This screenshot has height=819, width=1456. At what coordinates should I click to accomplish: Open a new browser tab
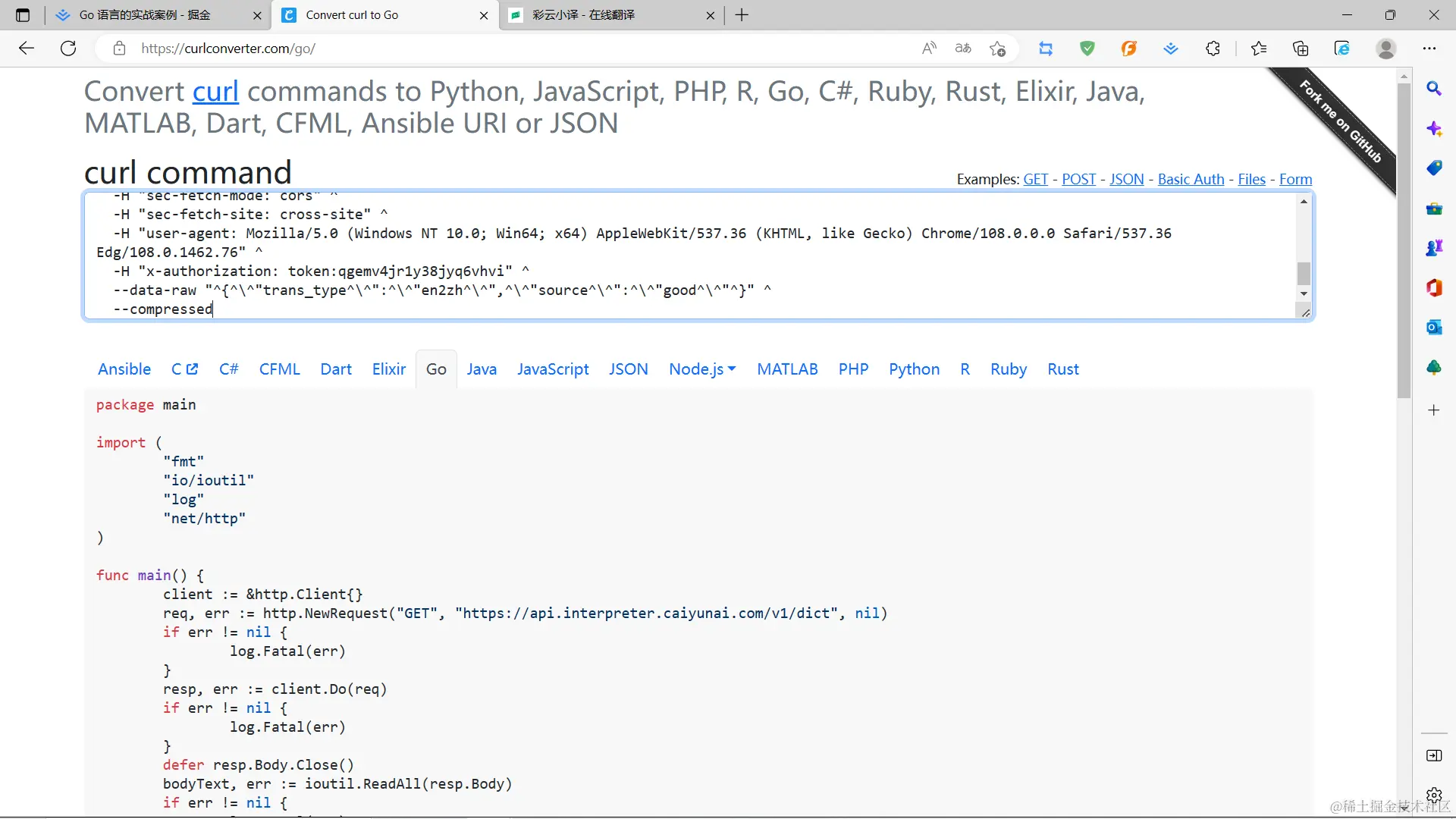(x=742, y=15)
